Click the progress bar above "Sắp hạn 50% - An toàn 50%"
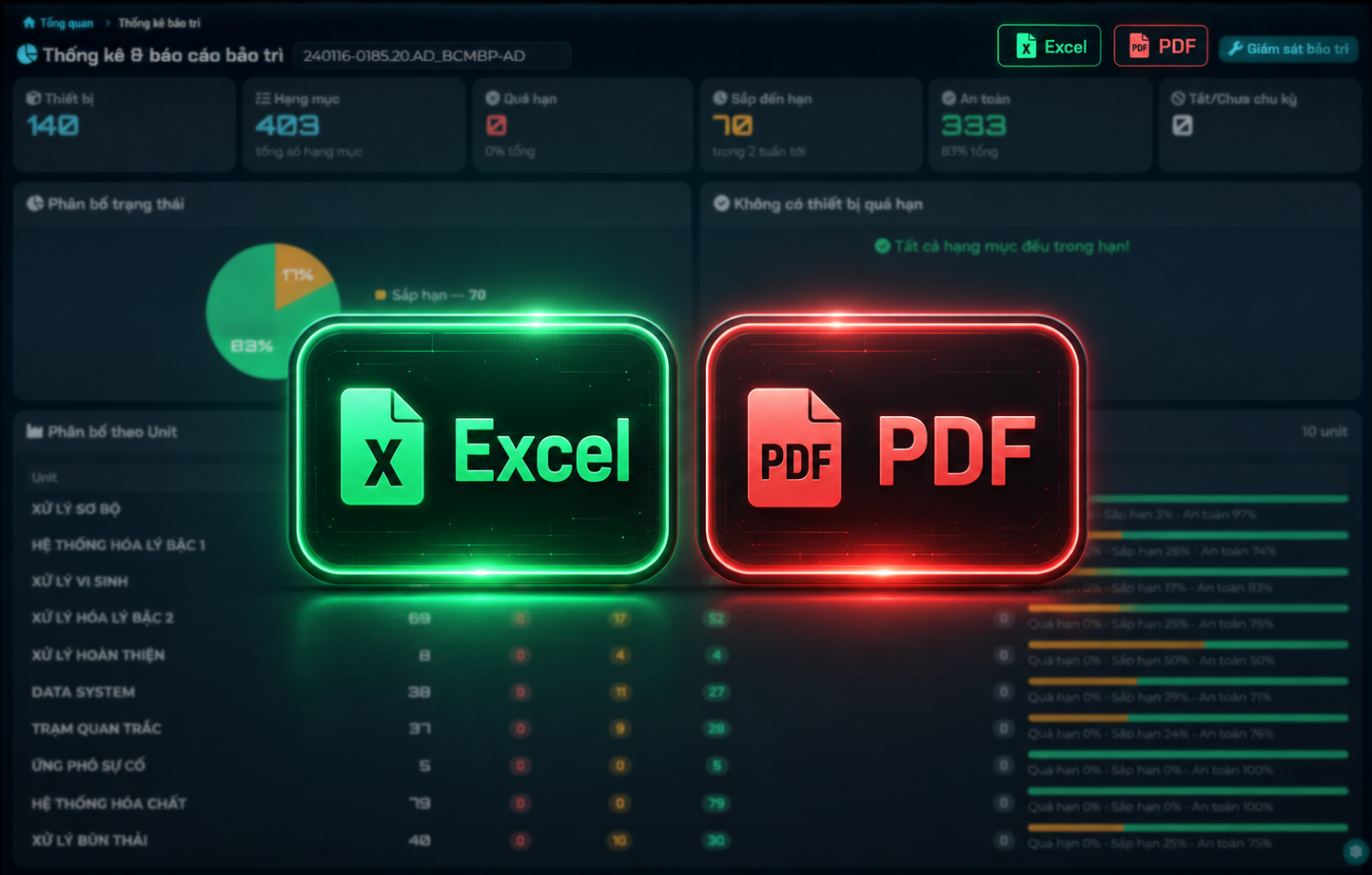Viewport: 1372px width, 875px height. click(x=1188, y=645)
